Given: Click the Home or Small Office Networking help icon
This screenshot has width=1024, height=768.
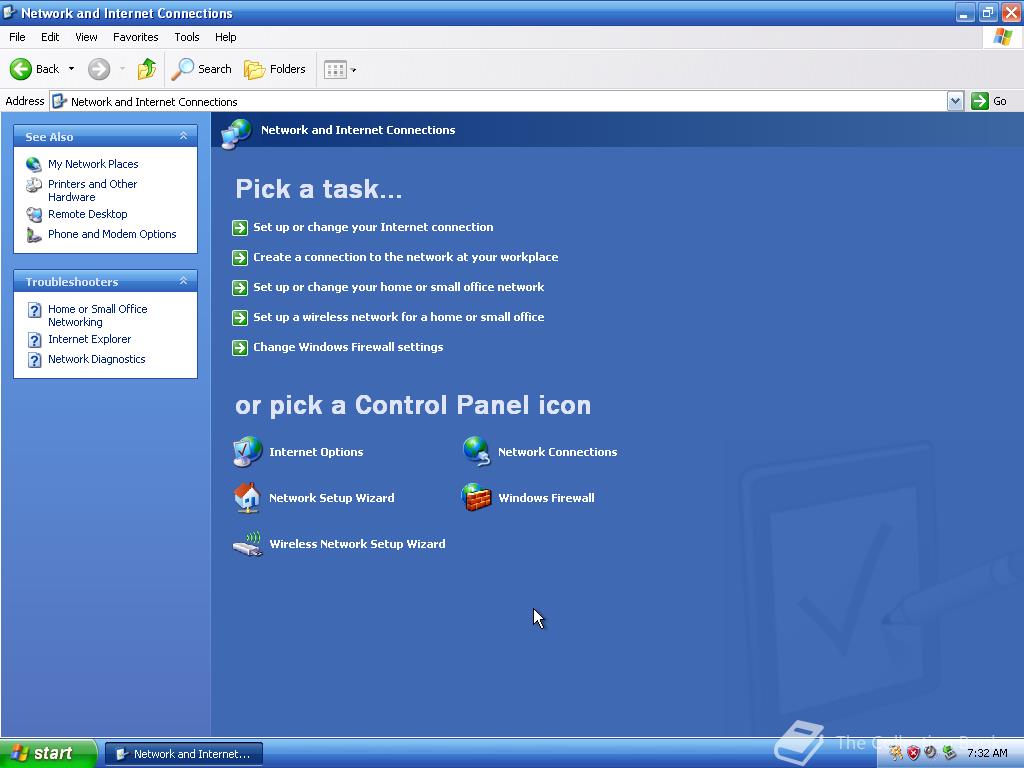Looking at the screenshot, I should [x=35, y=310].
